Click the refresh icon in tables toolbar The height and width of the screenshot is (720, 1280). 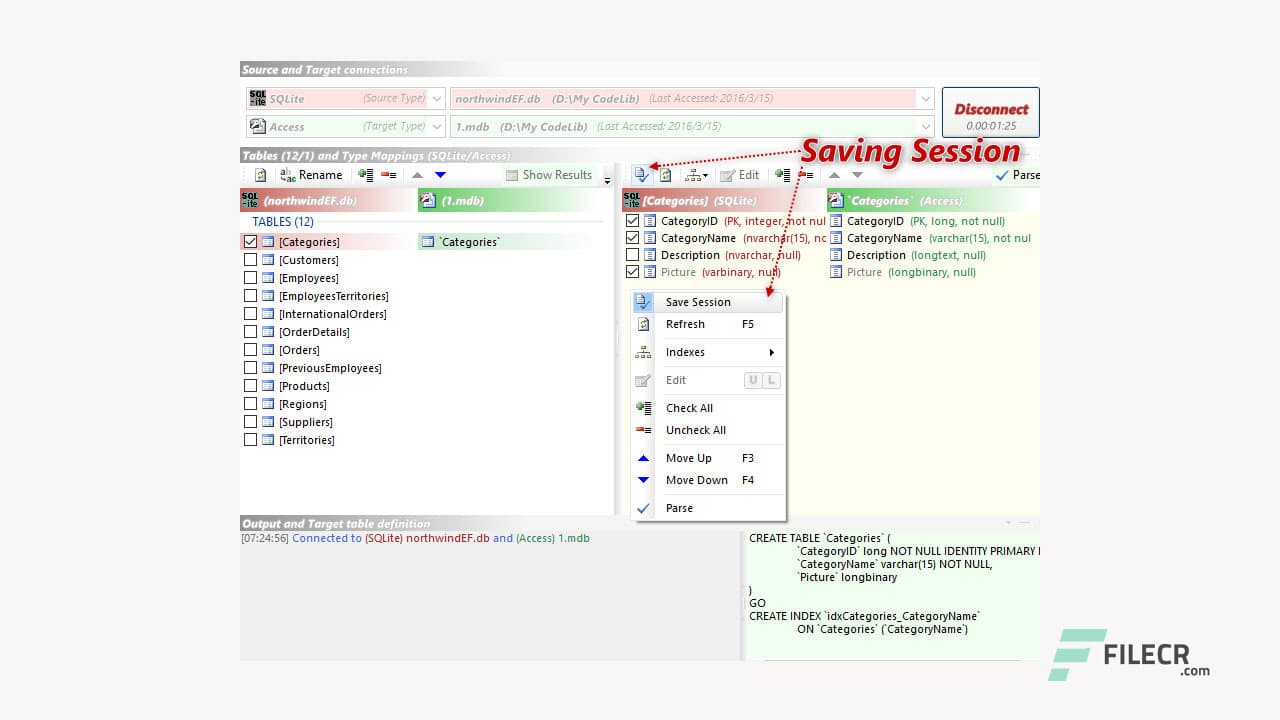260,175
